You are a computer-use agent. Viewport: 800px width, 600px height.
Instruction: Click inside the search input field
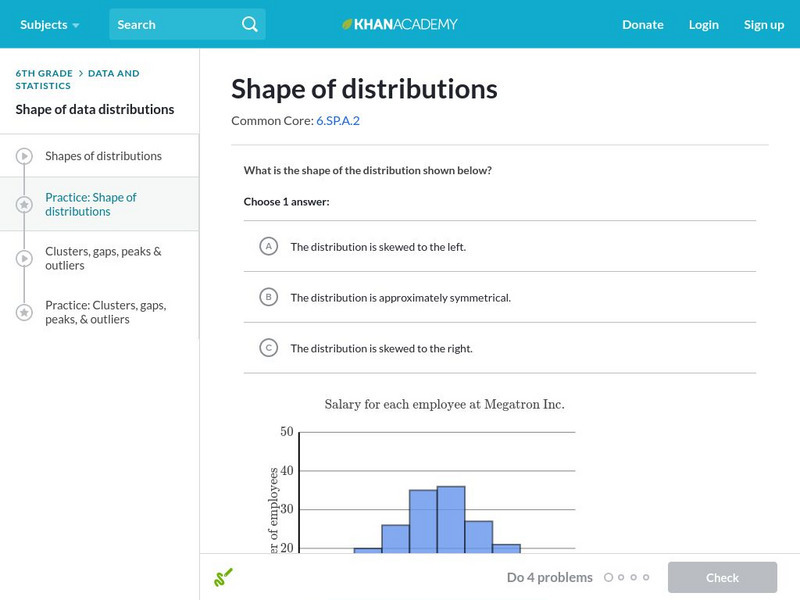point(170,24)
